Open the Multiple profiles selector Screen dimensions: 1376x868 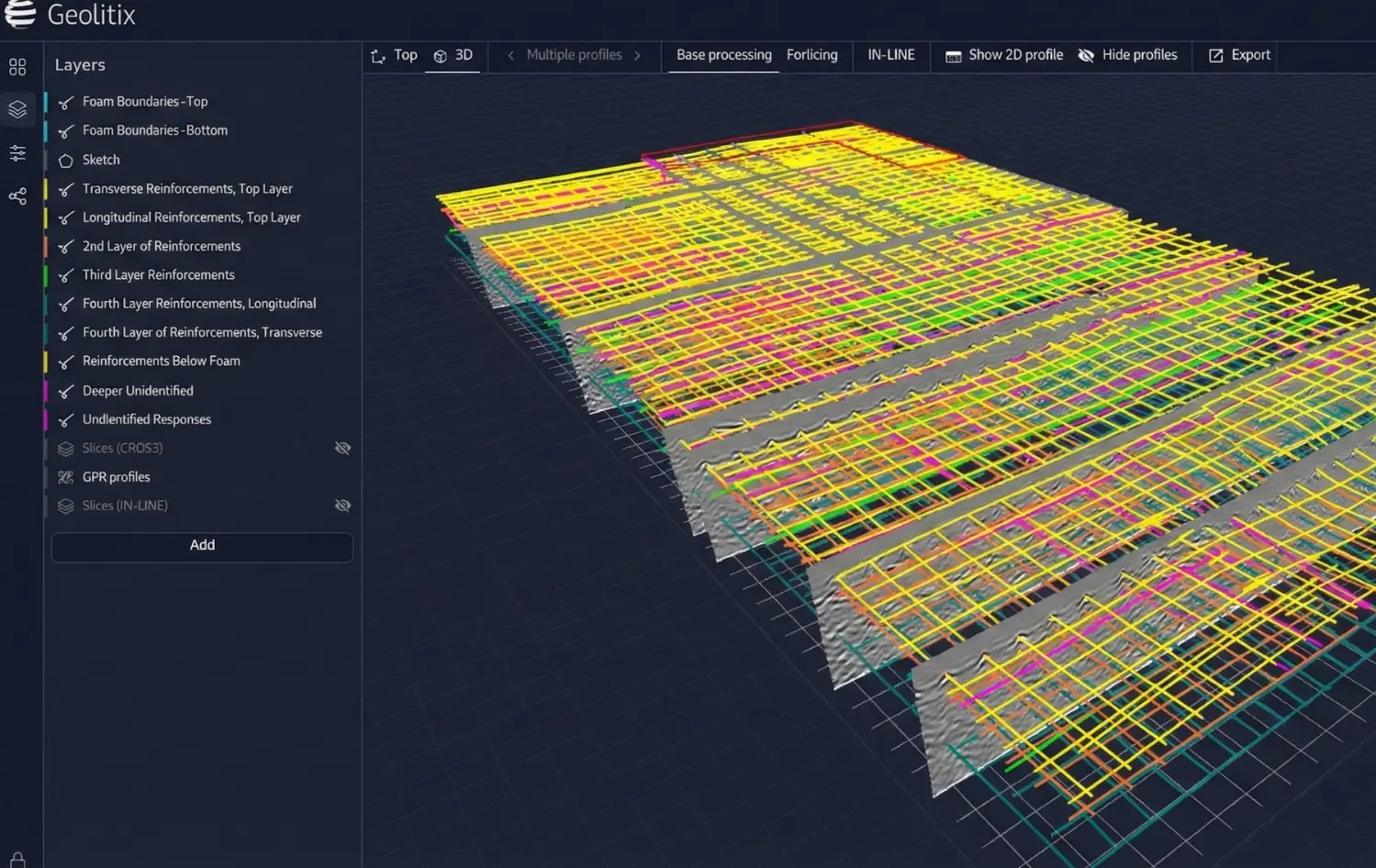click(574, 55)
